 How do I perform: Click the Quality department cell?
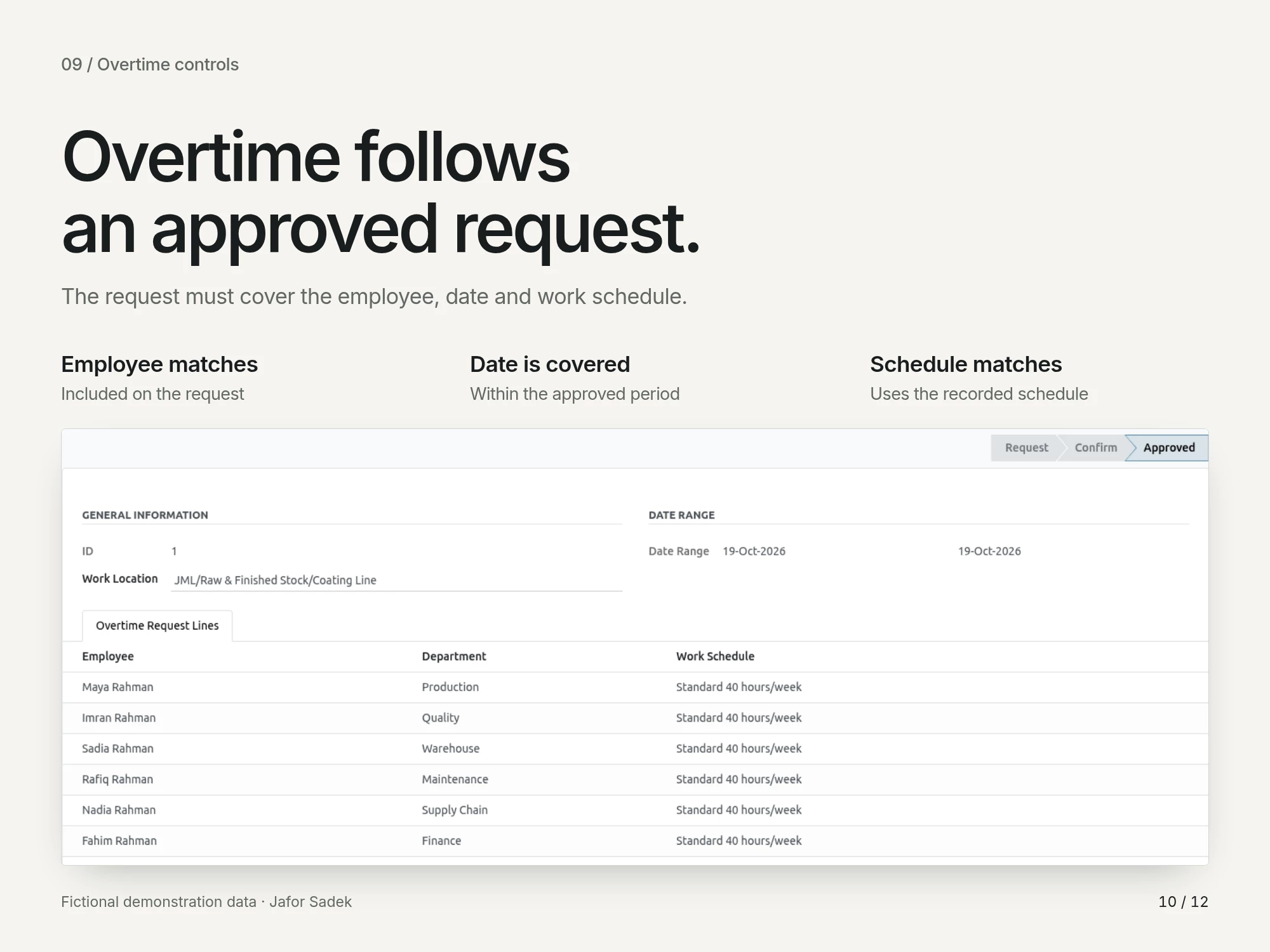click(440, 718)
